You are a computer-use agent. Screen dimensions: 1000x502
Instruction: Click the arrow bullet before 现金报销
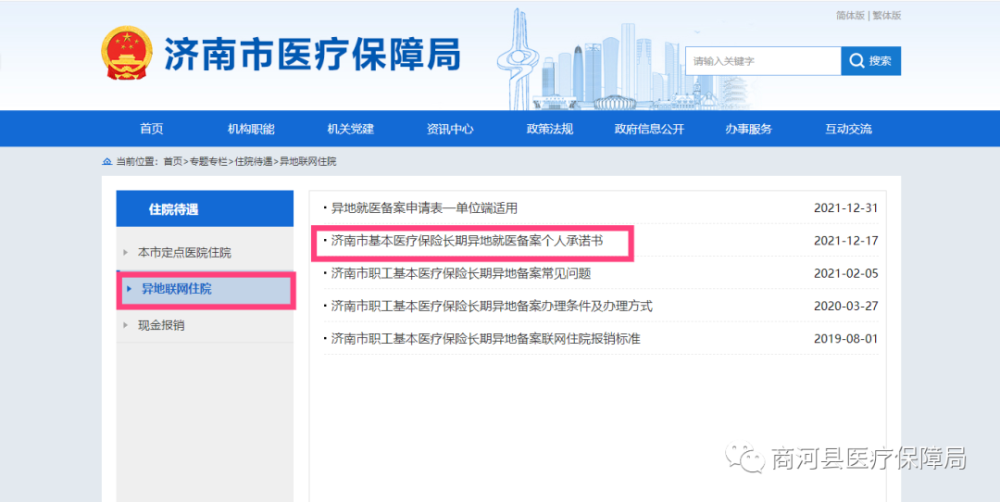point(126,325)
